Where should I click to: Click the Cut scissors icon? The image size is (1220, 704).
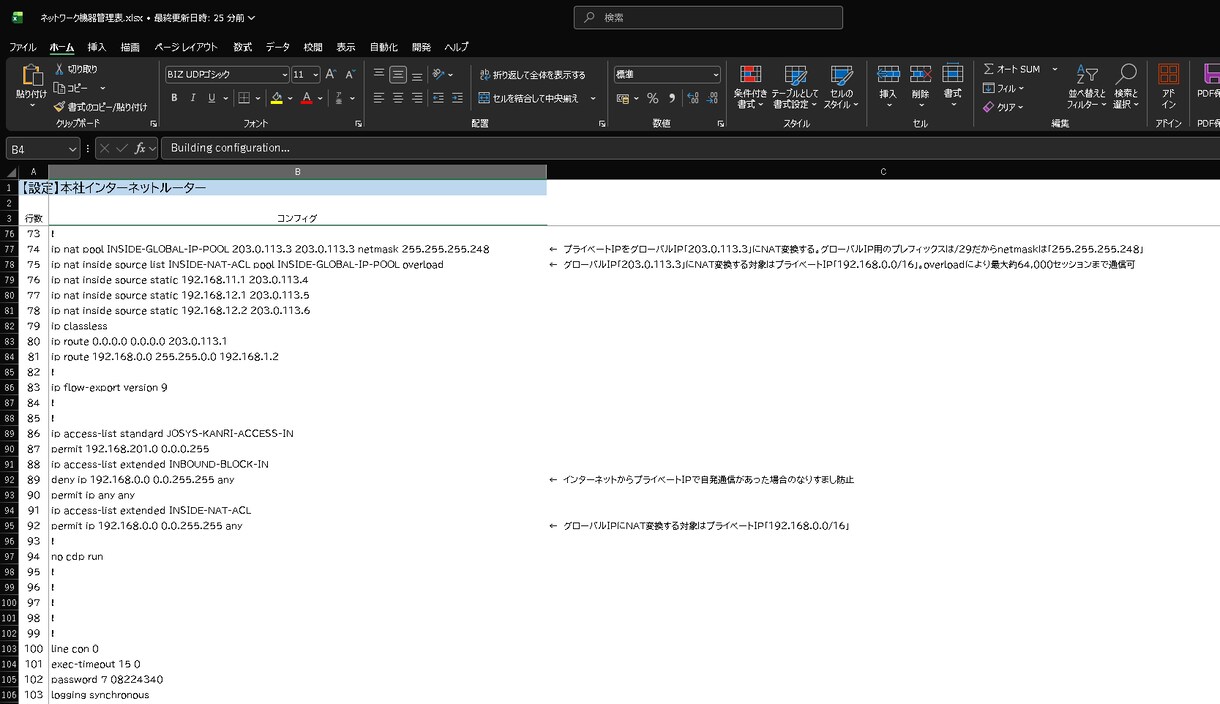(60, 69)
